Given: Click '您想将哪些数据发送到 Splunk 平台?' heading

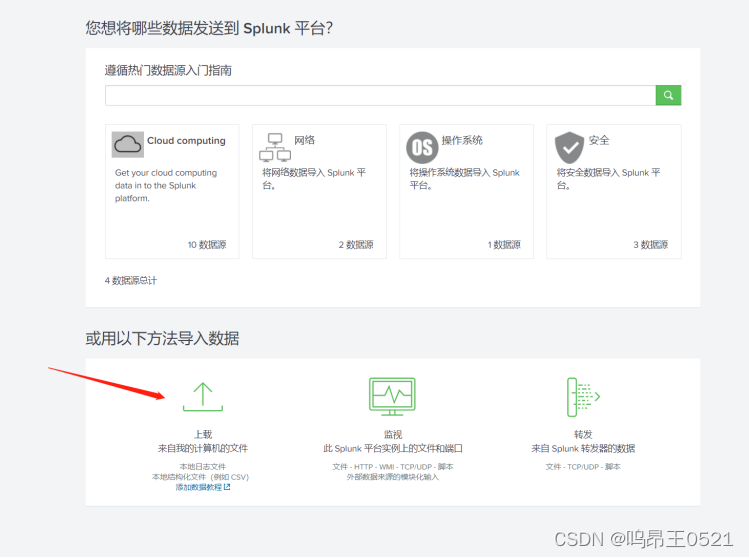Looking at the screenshot, I should point(209,28).
